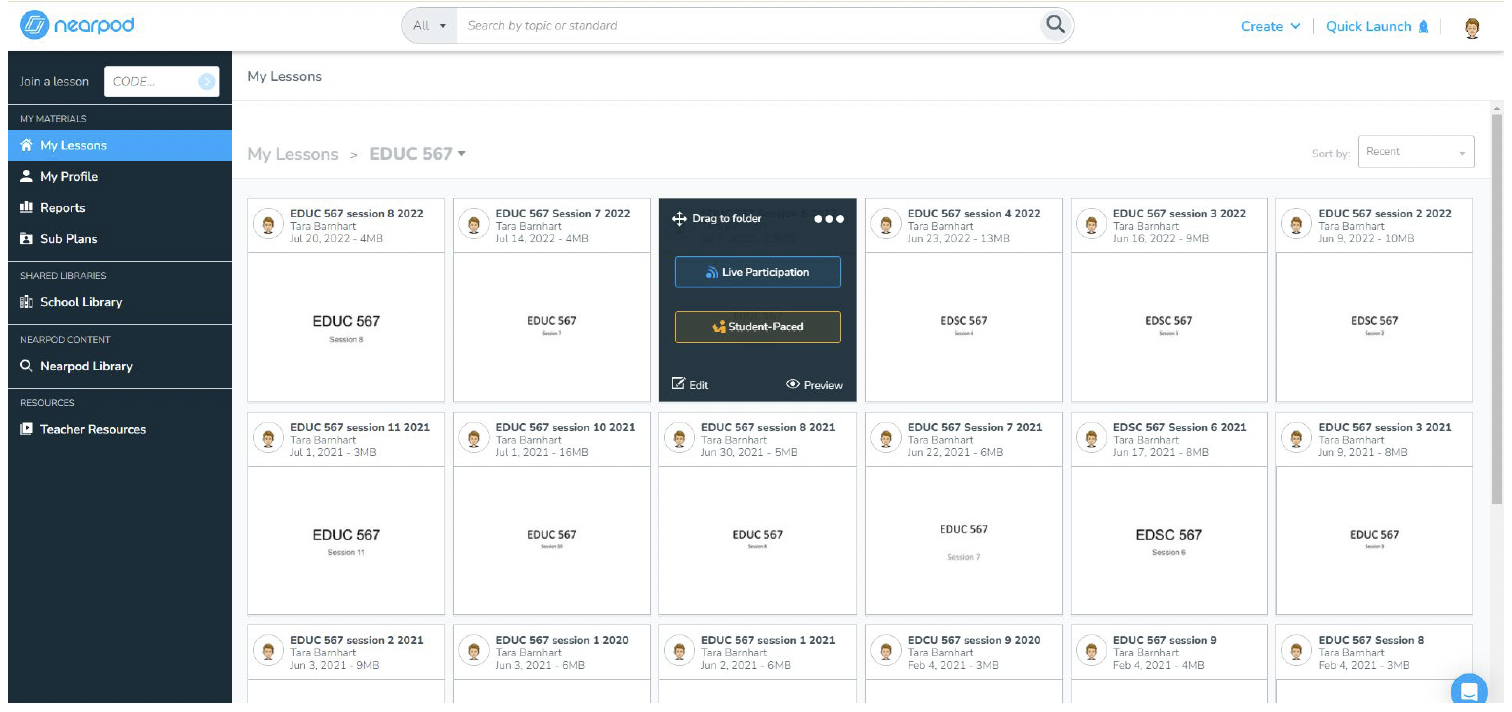Click the Quick Launch link

(x=1368, y=27)
